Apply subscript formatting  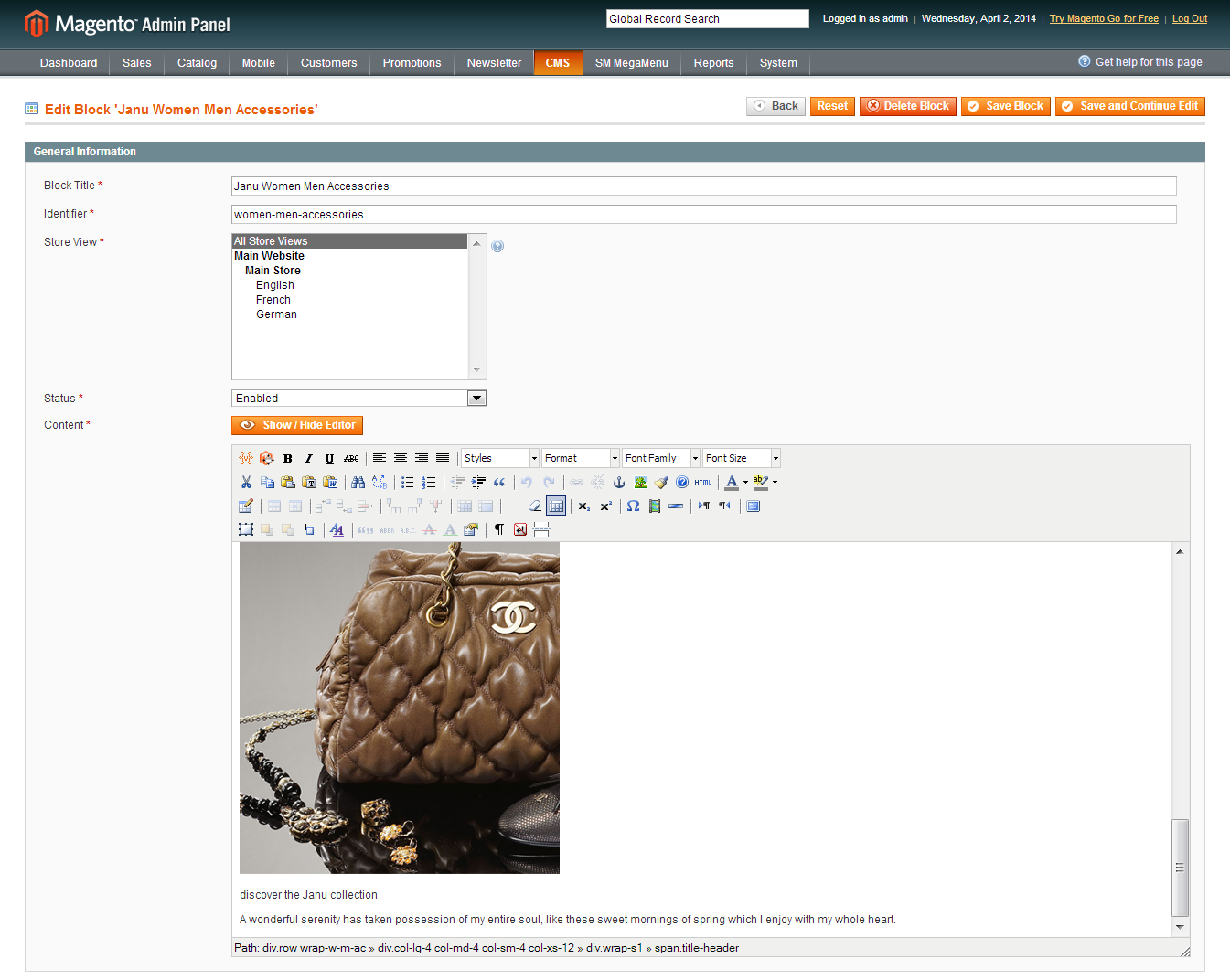(x=583, y=506)
